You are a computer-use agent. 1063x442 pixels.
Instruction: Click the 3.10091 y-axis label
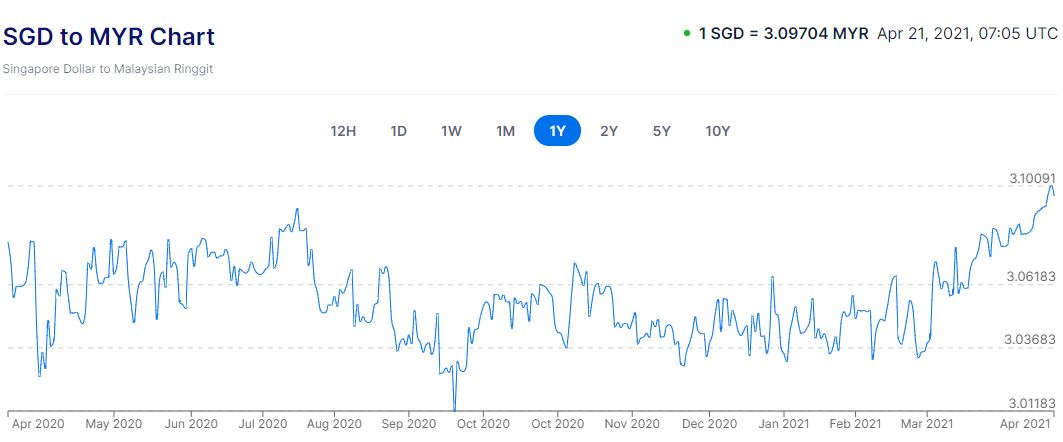(1031, 178)
